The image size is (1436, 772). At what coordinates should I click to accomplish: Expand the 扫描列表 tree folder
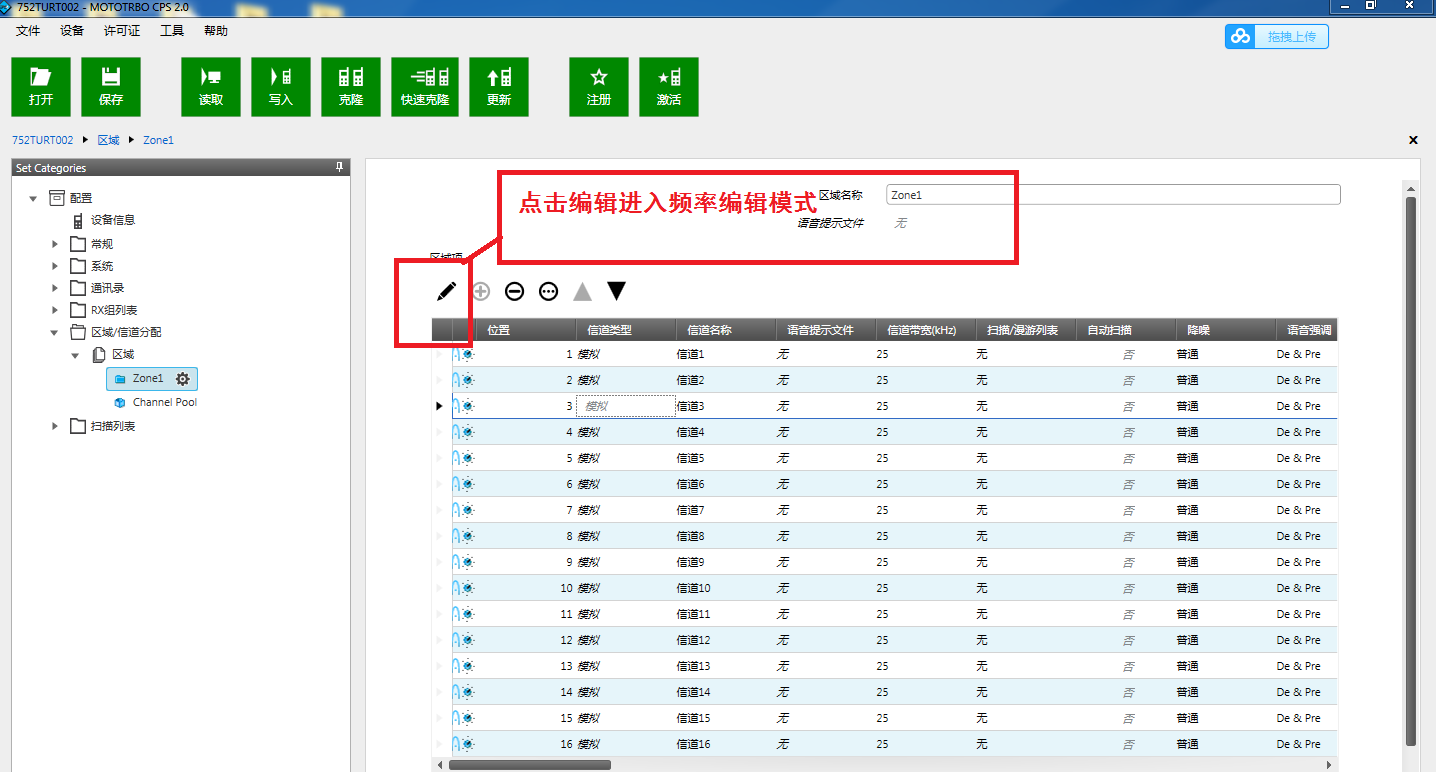tap(55, 426)
